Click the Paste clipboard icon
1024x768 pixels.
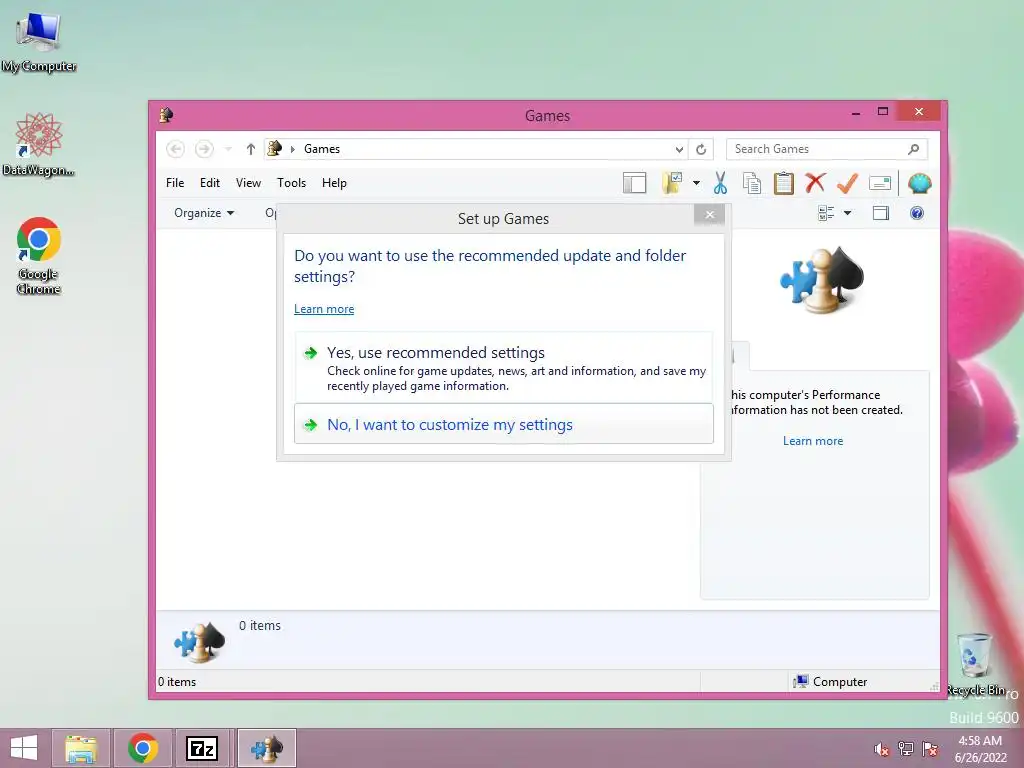(x=784, y=183)
